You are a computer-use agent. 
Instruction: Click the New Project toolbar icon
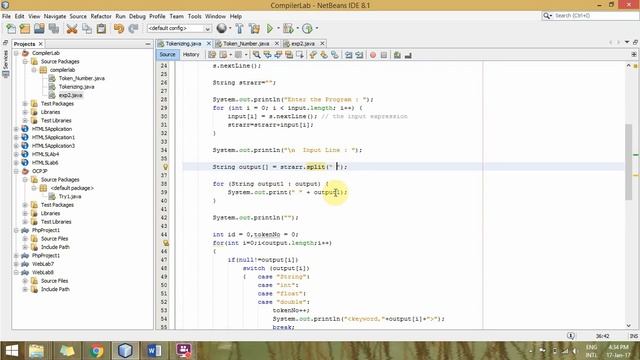click(x=25, y=29)
